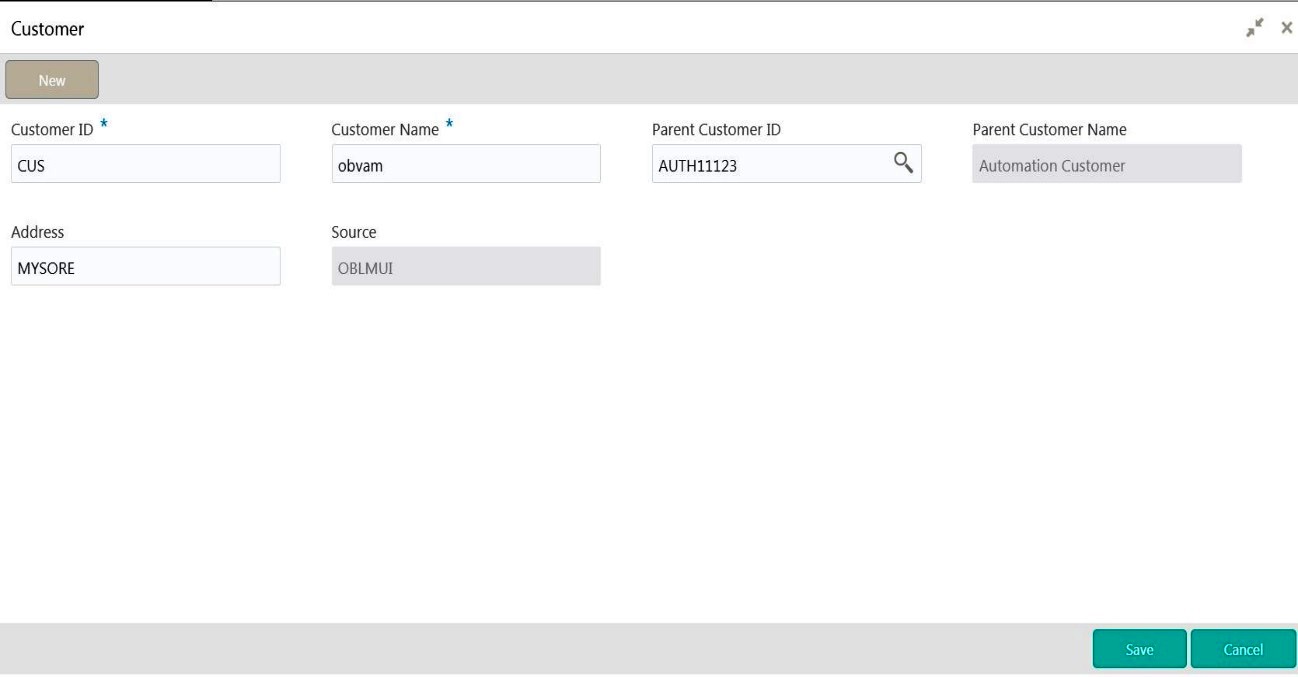Screen dimensions: 1298x677
Task: Close the Customer screen with X icon
Action: tap(1286, 28)
